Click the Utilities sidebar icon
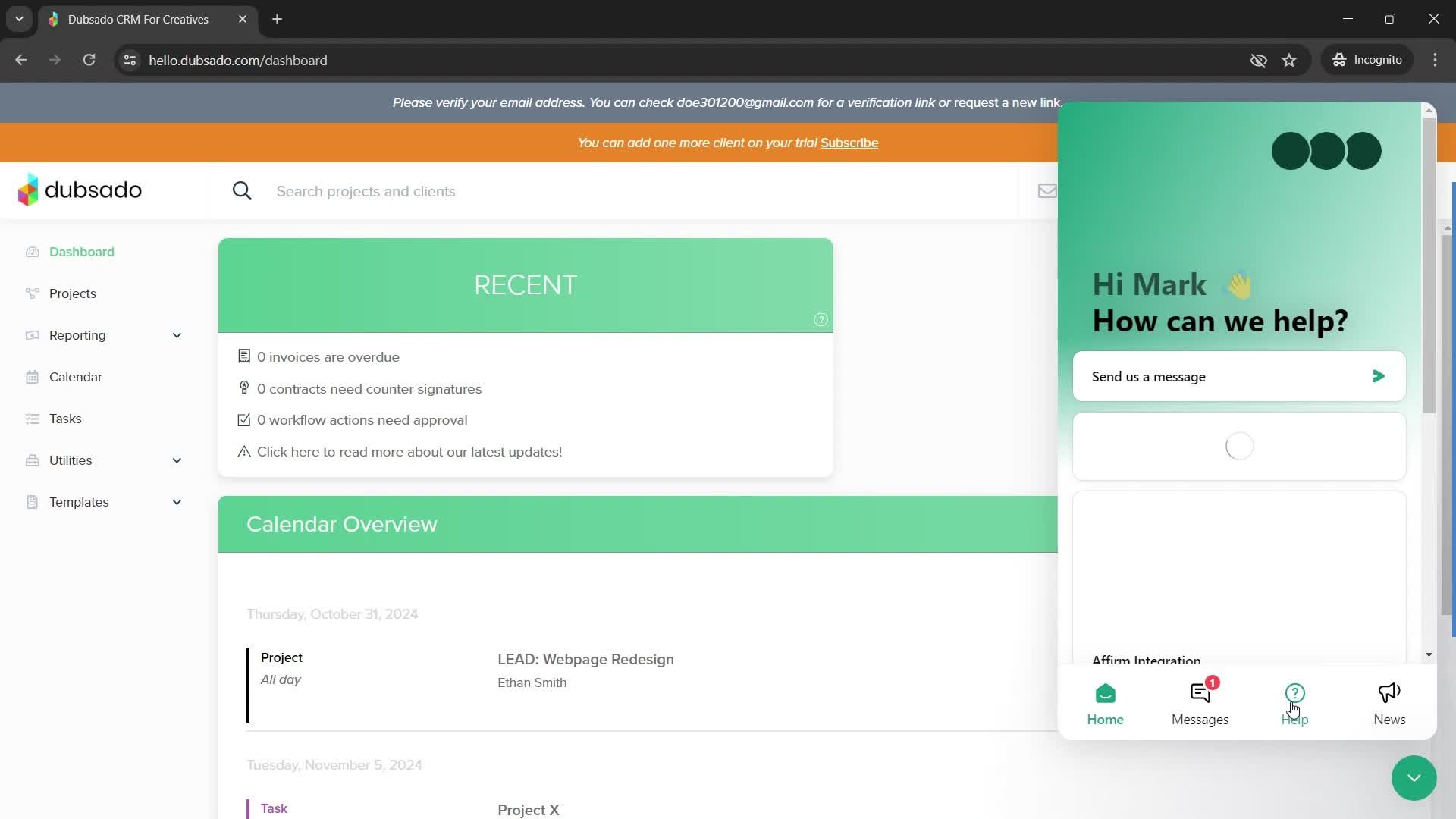The height and width of the screenshot is (819, 1456). coord(32,460)
